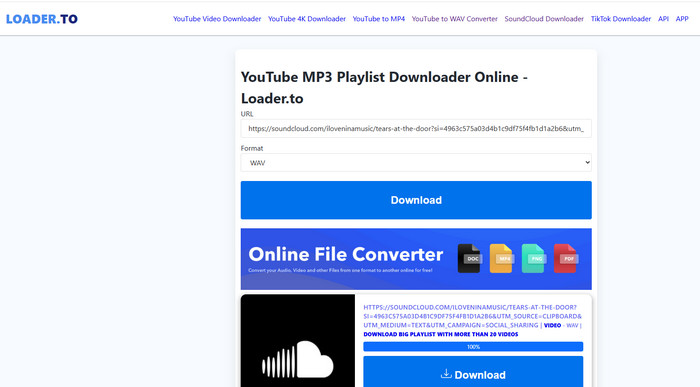Click the result card Download button with arrow
The height and width of the screenshot is (387, 700).
473,372
